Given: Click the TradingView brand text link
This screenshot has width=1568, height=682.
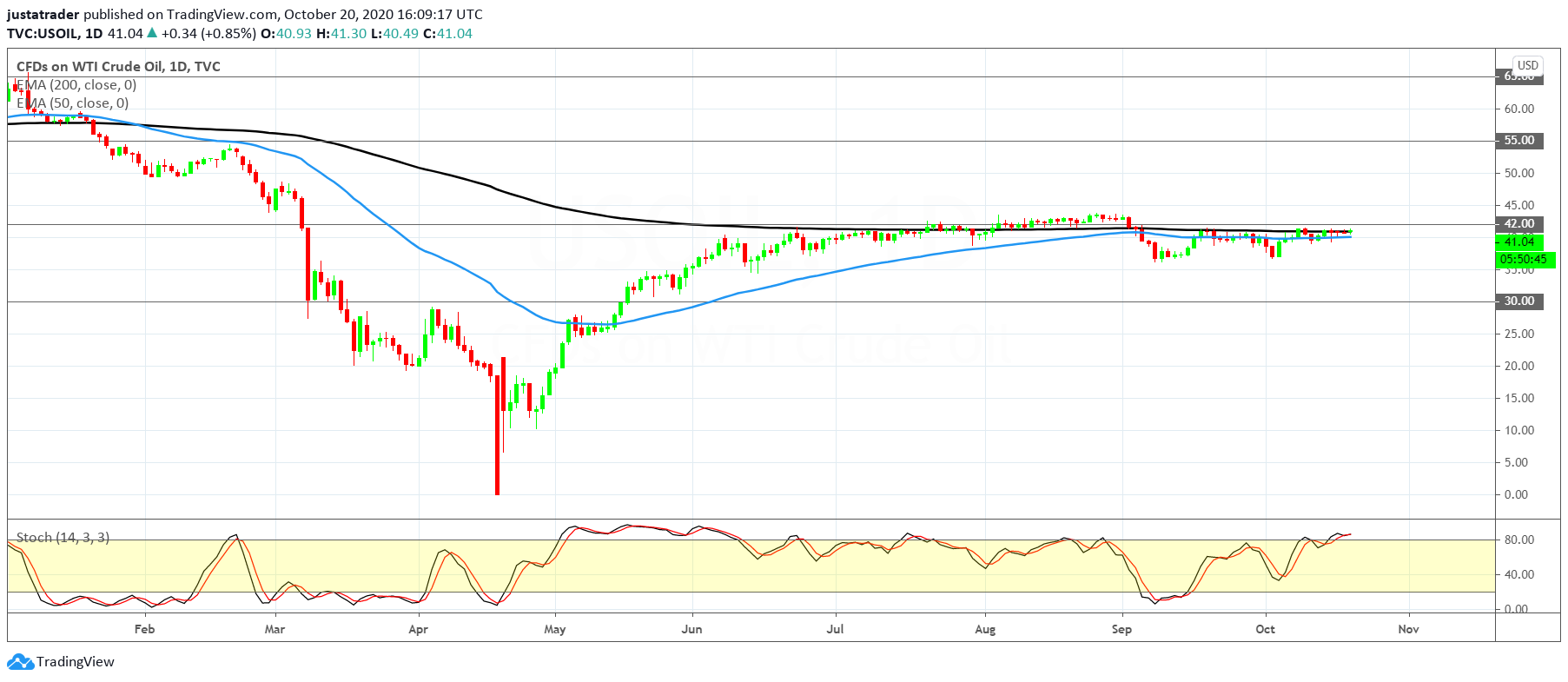Looking at the screenshot, I should pyautogui.click(x=75, y=662).
